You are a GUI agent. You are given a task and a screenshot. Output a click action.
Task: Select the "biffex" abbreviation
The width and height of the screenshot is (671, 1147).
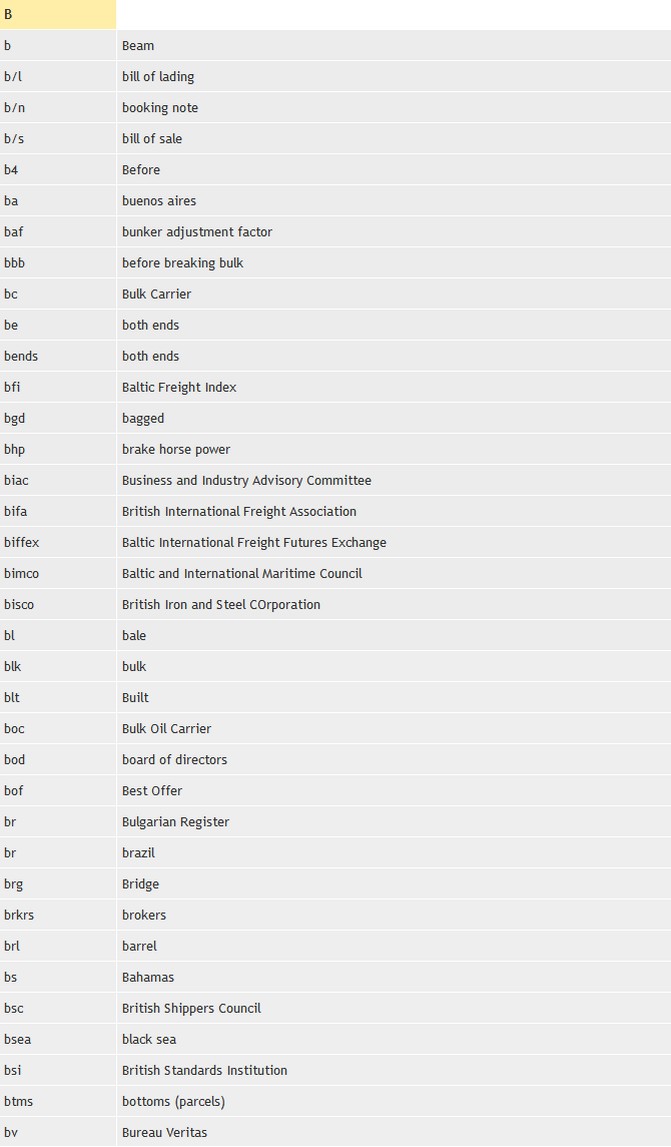(x=22, y=542)
